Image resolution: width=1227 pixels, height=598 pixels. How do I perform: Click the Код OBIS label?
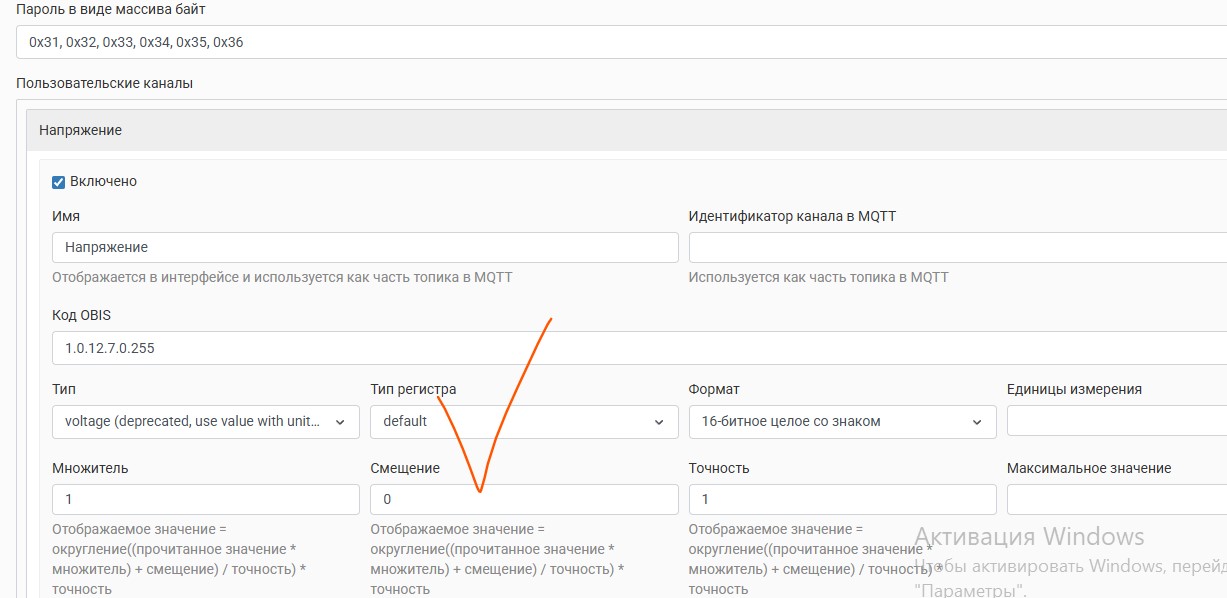[x=81, y=315]
